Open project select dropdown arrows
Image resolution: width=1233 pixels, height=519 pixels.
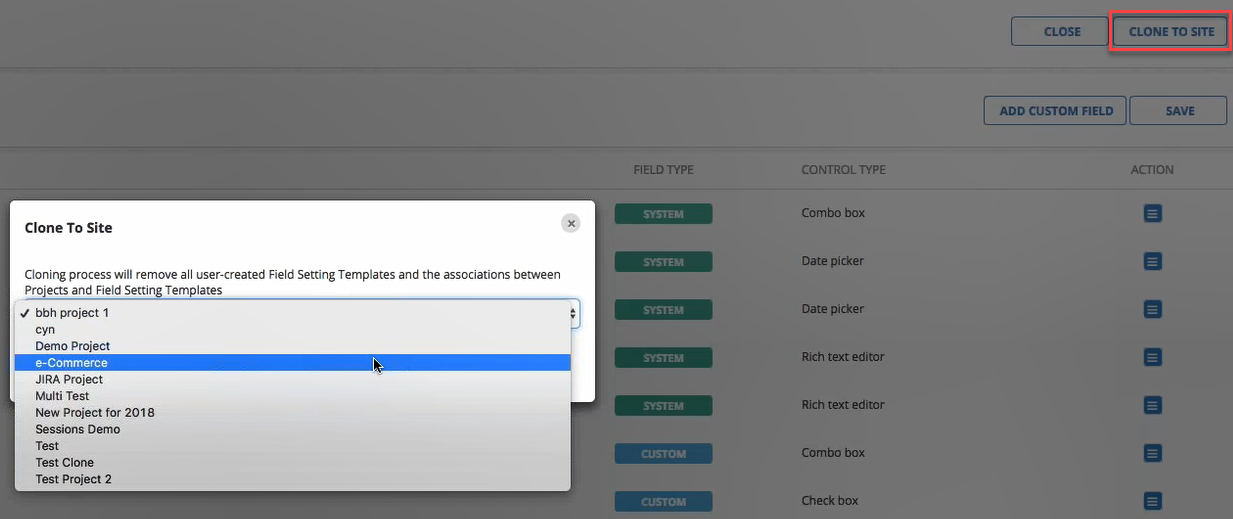(x=574, y=314)
